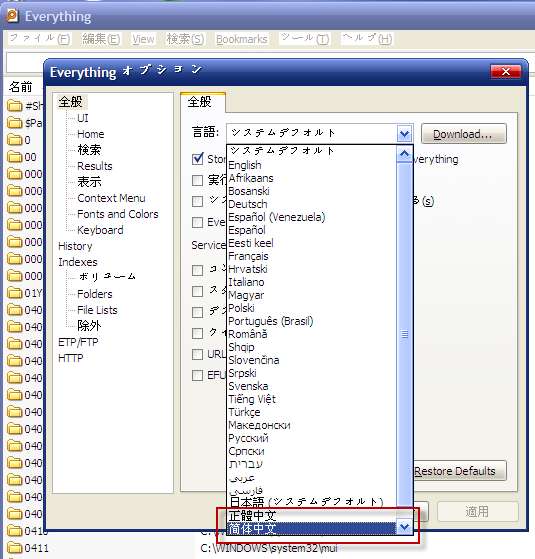
Task: Click the folder icon labeled 0
Action: pos(15,140)
